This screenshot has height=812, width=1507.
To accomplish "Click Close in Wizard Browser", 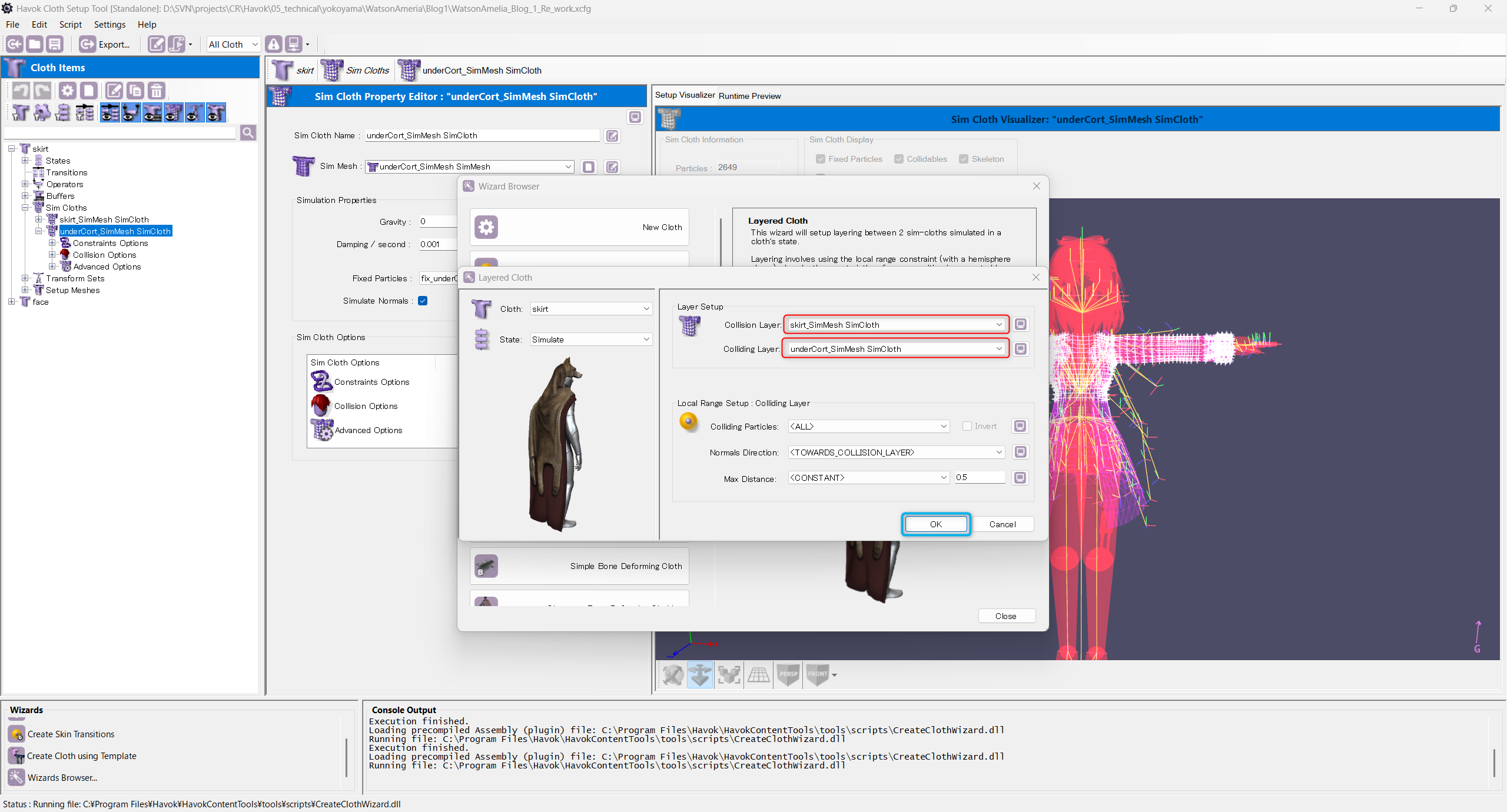I will [x=1005, y=616].
